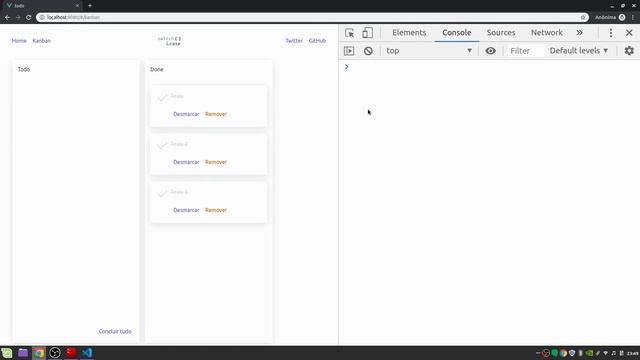This screenshot has width=640, height=360.
Task: Click the NVIDIA icon in the system tray
Action: 589,353
